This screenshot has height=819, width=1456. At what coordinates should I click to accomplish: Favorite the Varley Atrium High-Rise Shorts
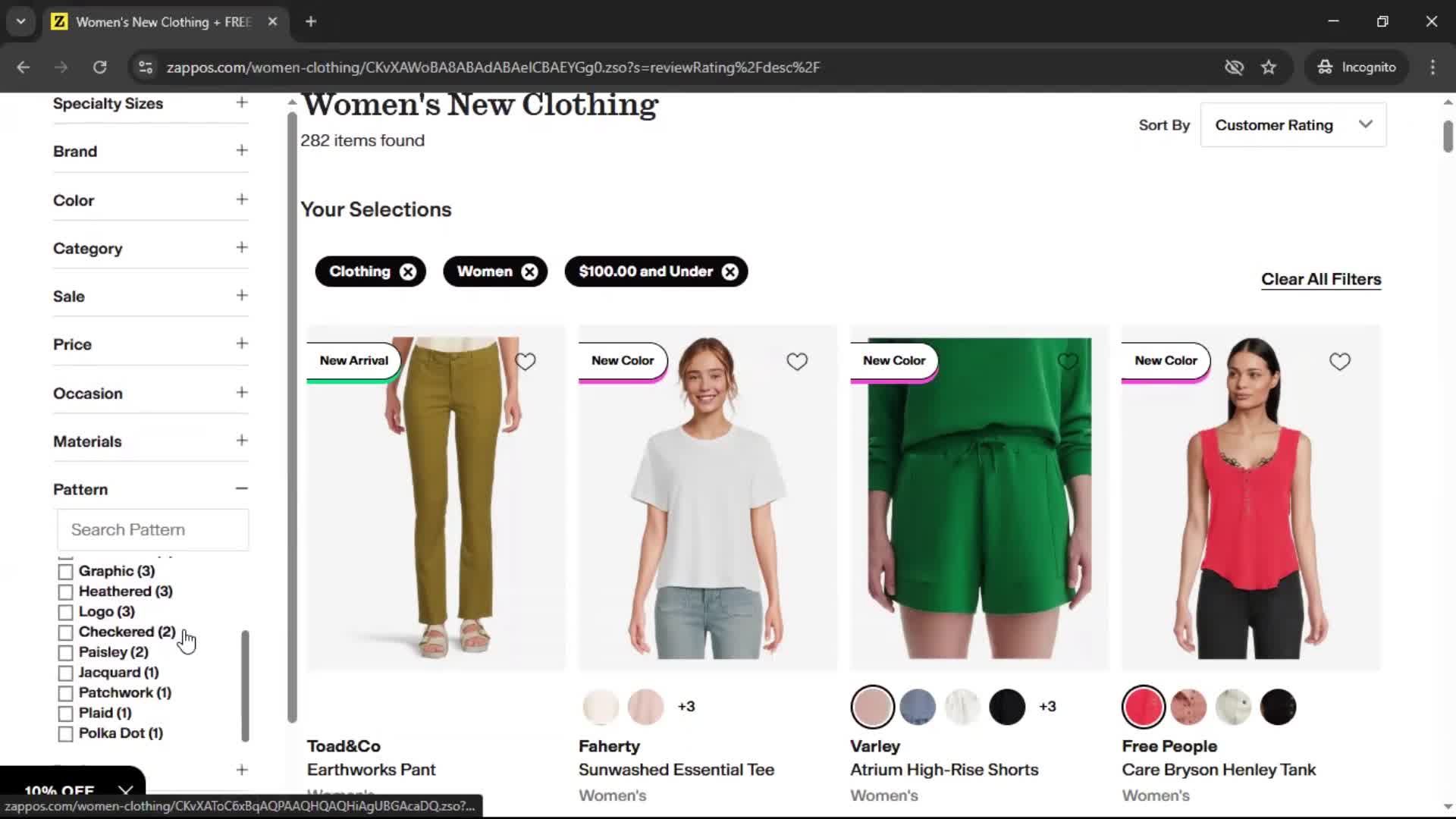tap(1068, 362)
